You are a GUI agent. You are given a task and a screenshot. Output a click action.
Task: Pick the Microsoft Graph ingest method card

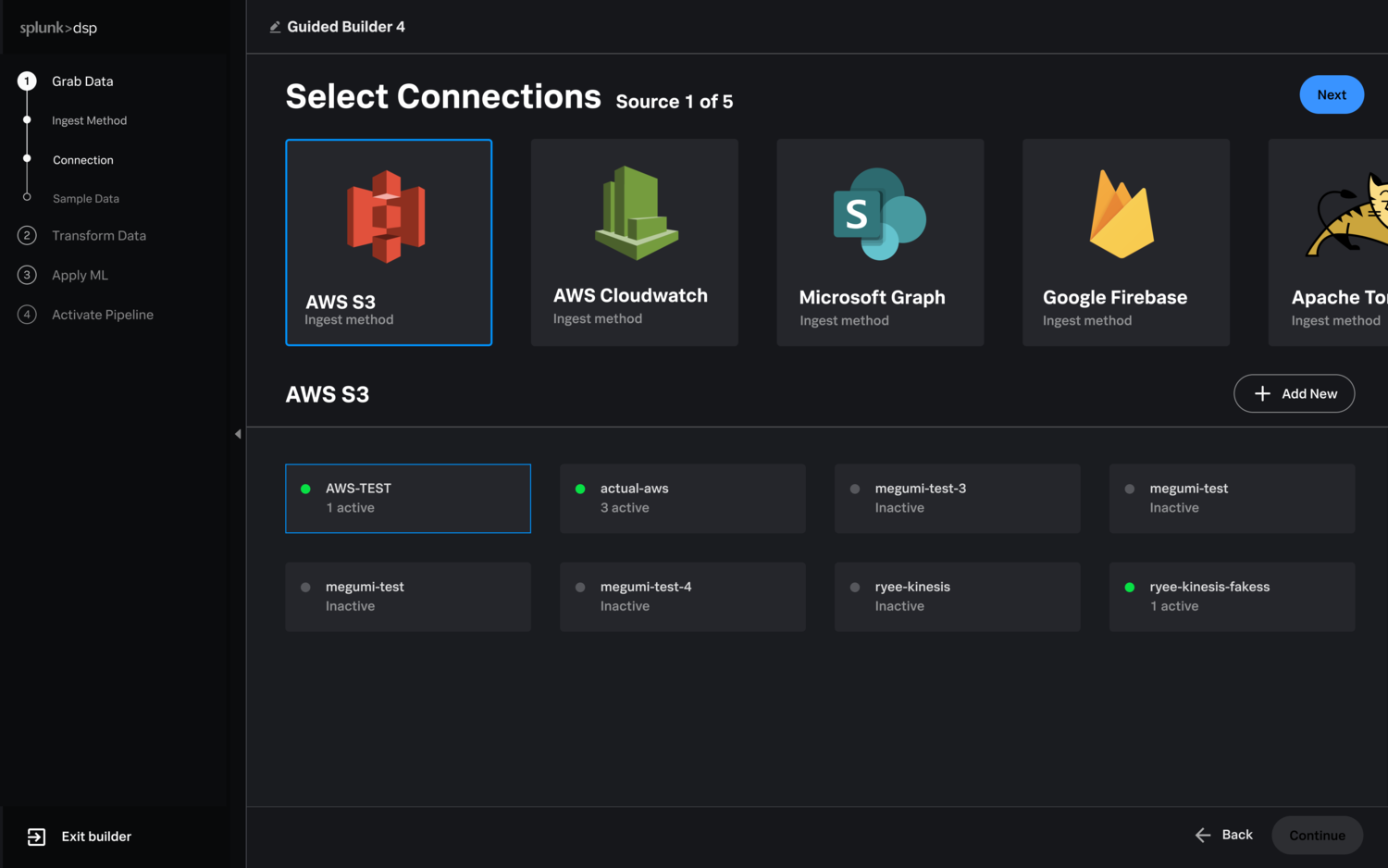click(880, 242)
